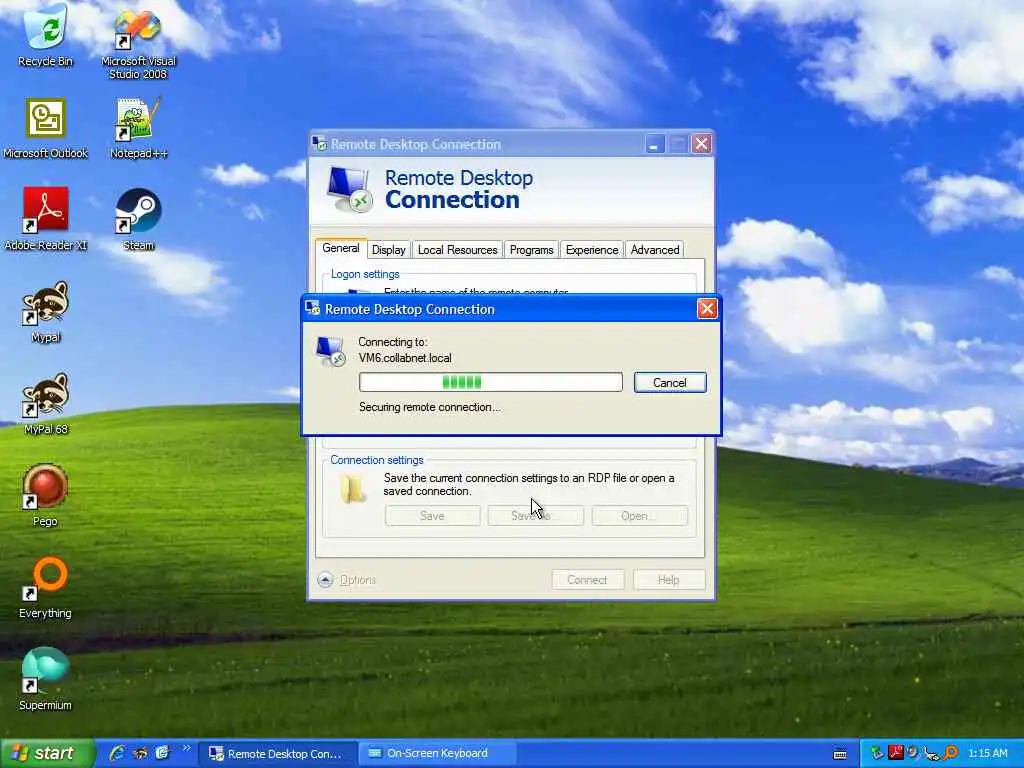This screenshot has height=768, width=1024.
Task: Switch to the Advanced tab
Action: coord(655,249)
